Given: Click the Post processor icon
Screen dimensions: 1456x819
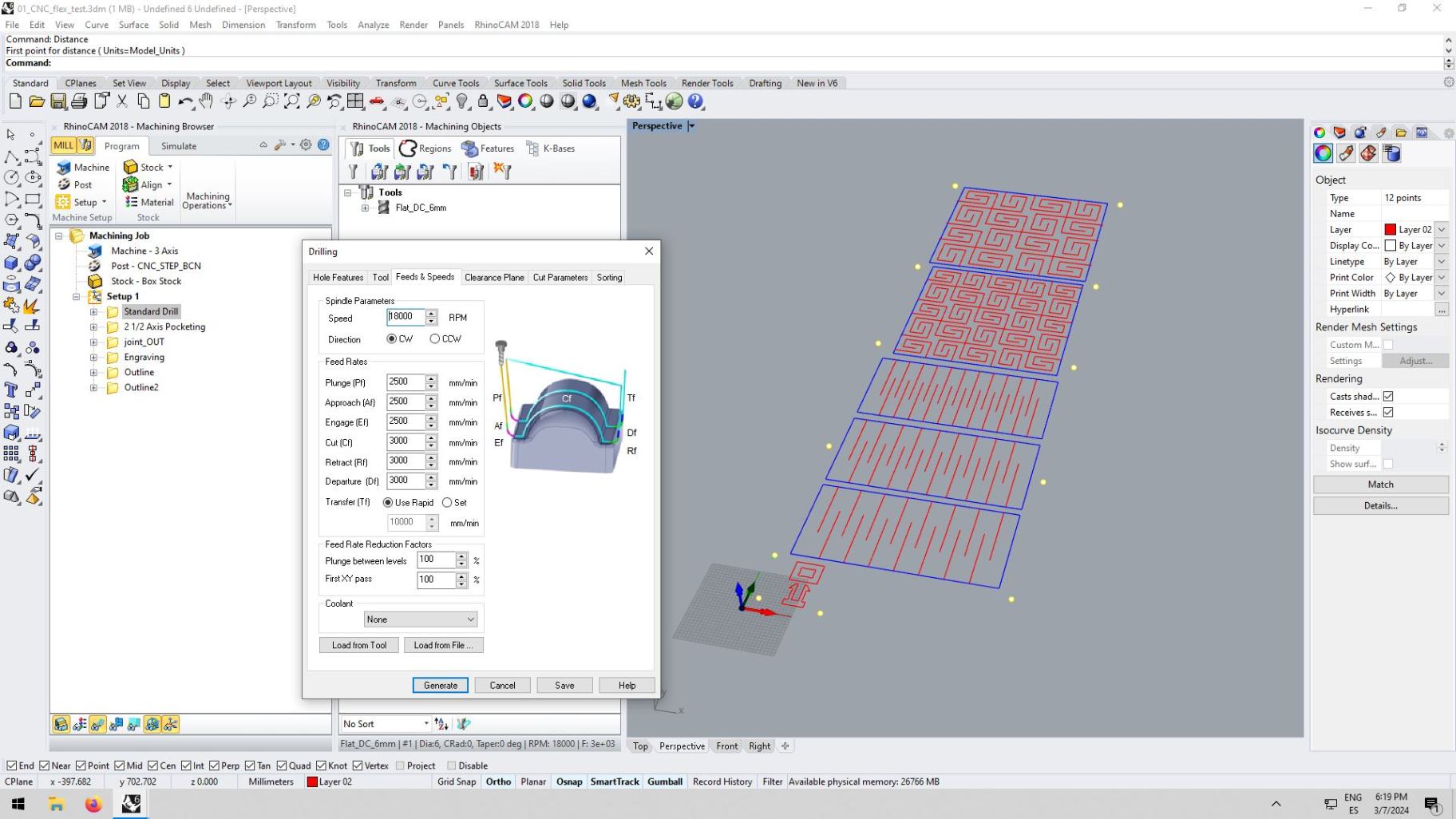Looking at the screenshot, I should tap(64, 184).
